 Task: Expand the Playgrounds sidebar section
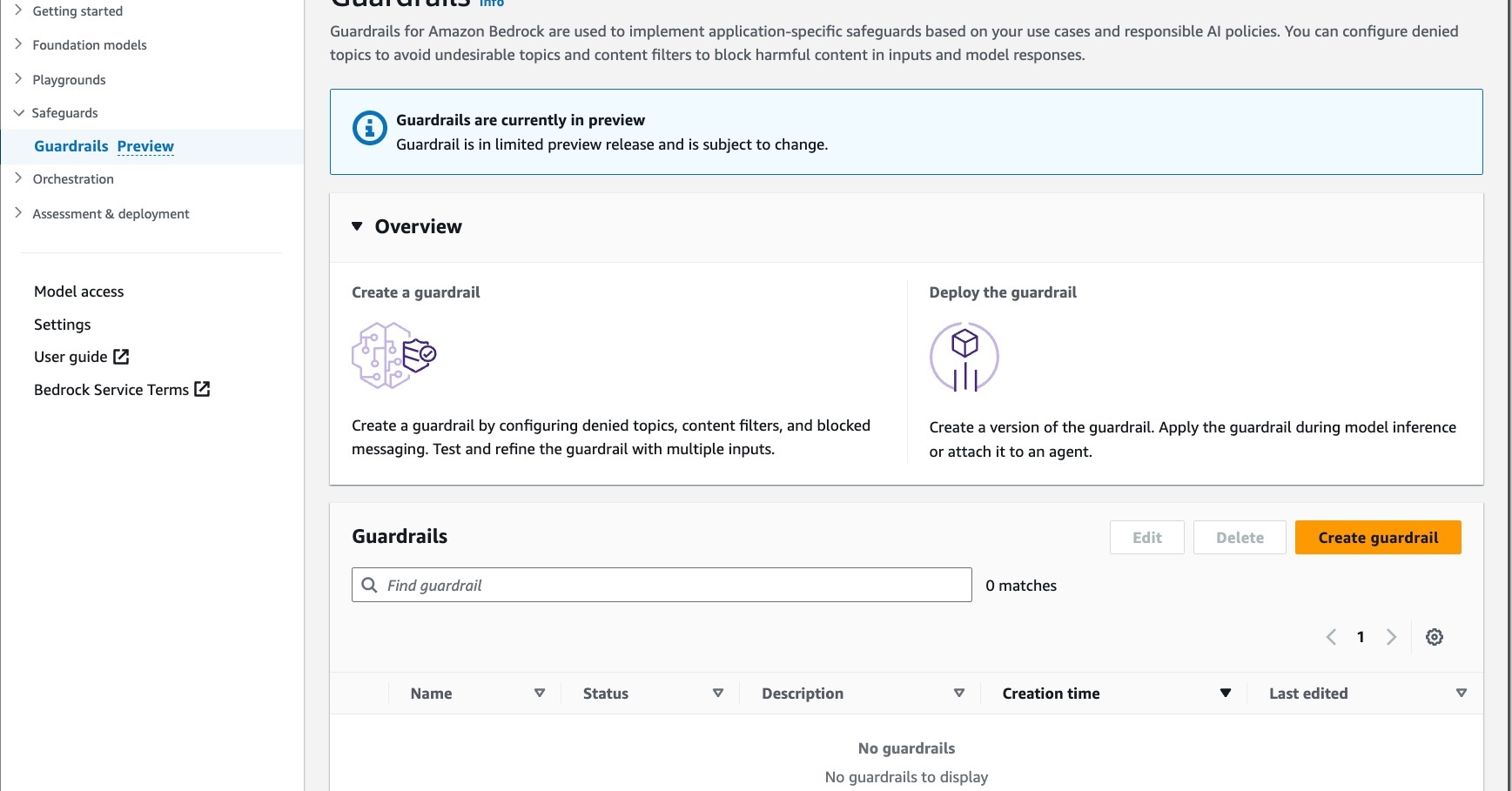point(18,79)
